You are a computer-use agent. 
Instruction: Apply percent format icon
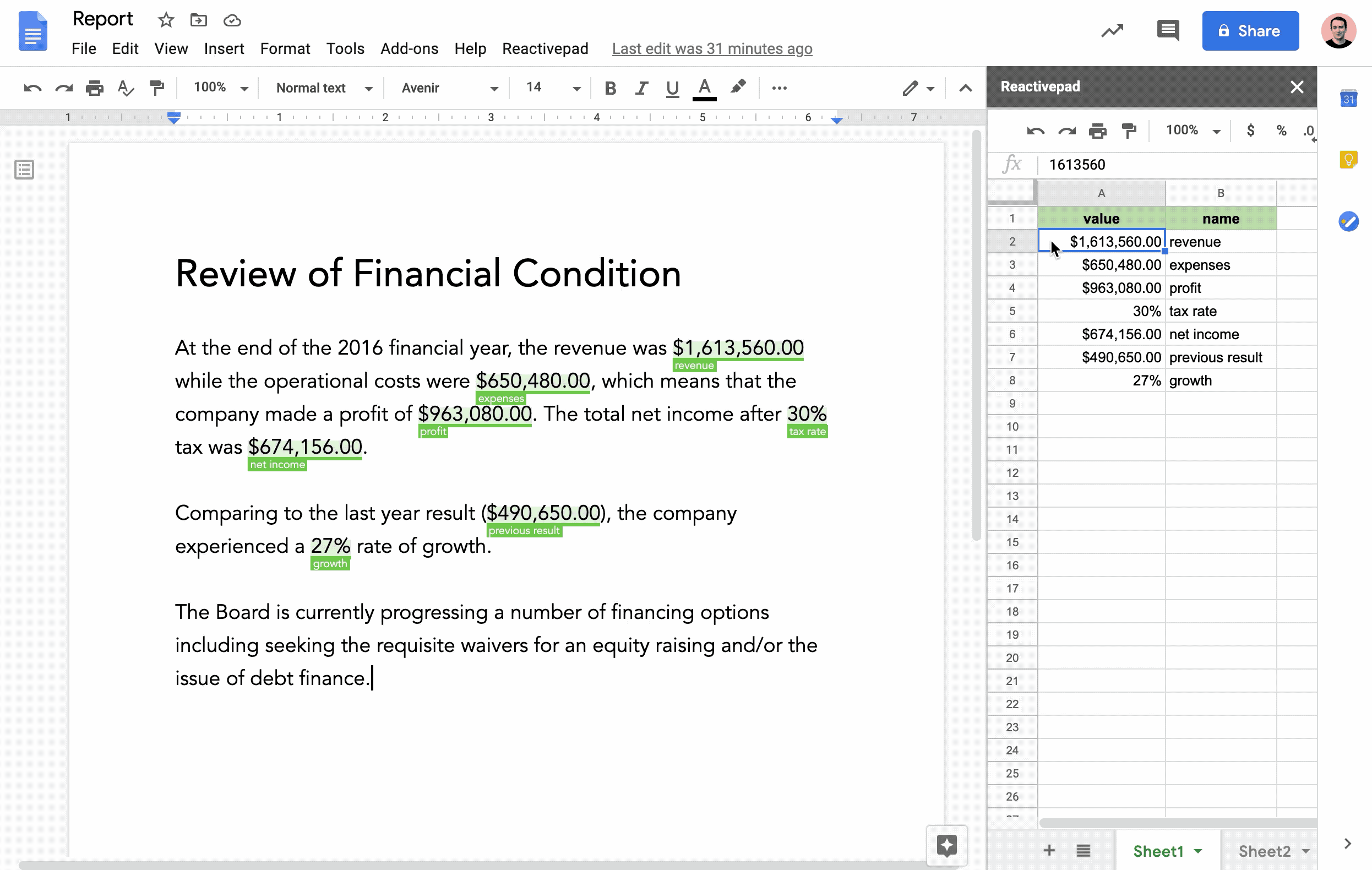pyautogui.click(x=1281, y=130)
